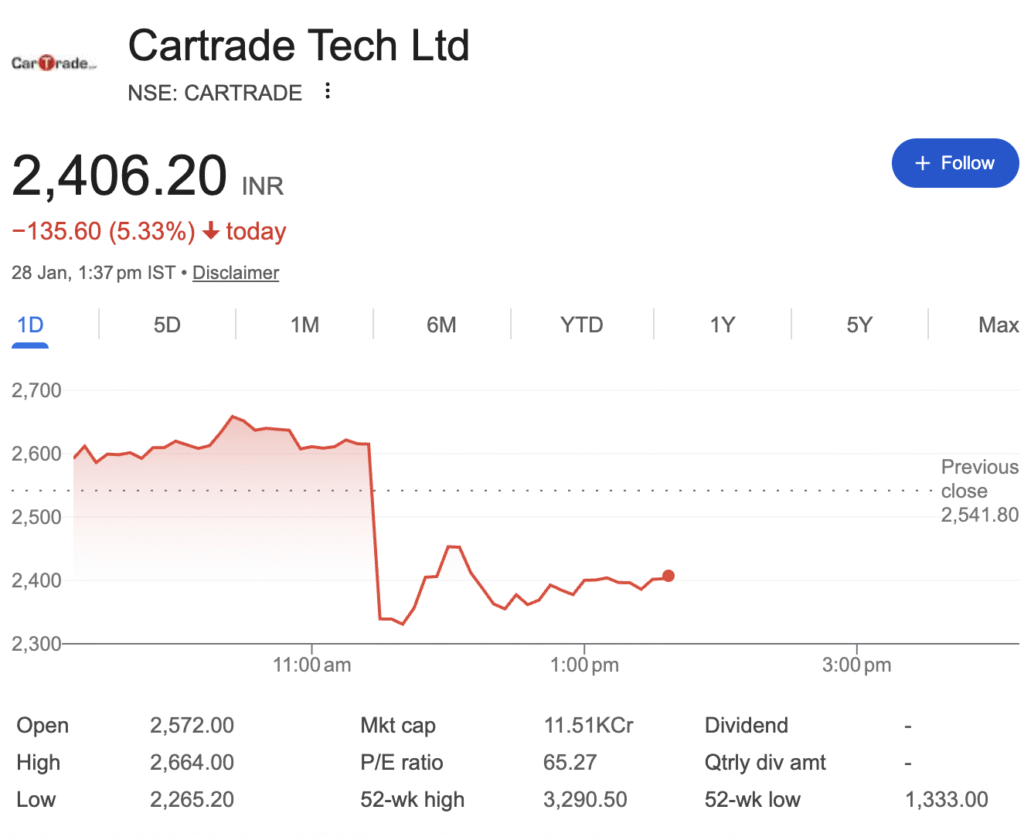Image resolution: width=1024 pixels, height=837 pixels.
Task: Click the 52-wk high value
Action: point(584,800)
